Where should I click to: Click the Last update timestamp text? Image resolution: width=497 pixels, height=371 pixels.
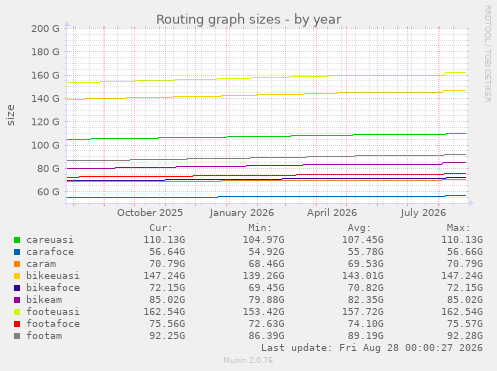[x=372, y=348]
